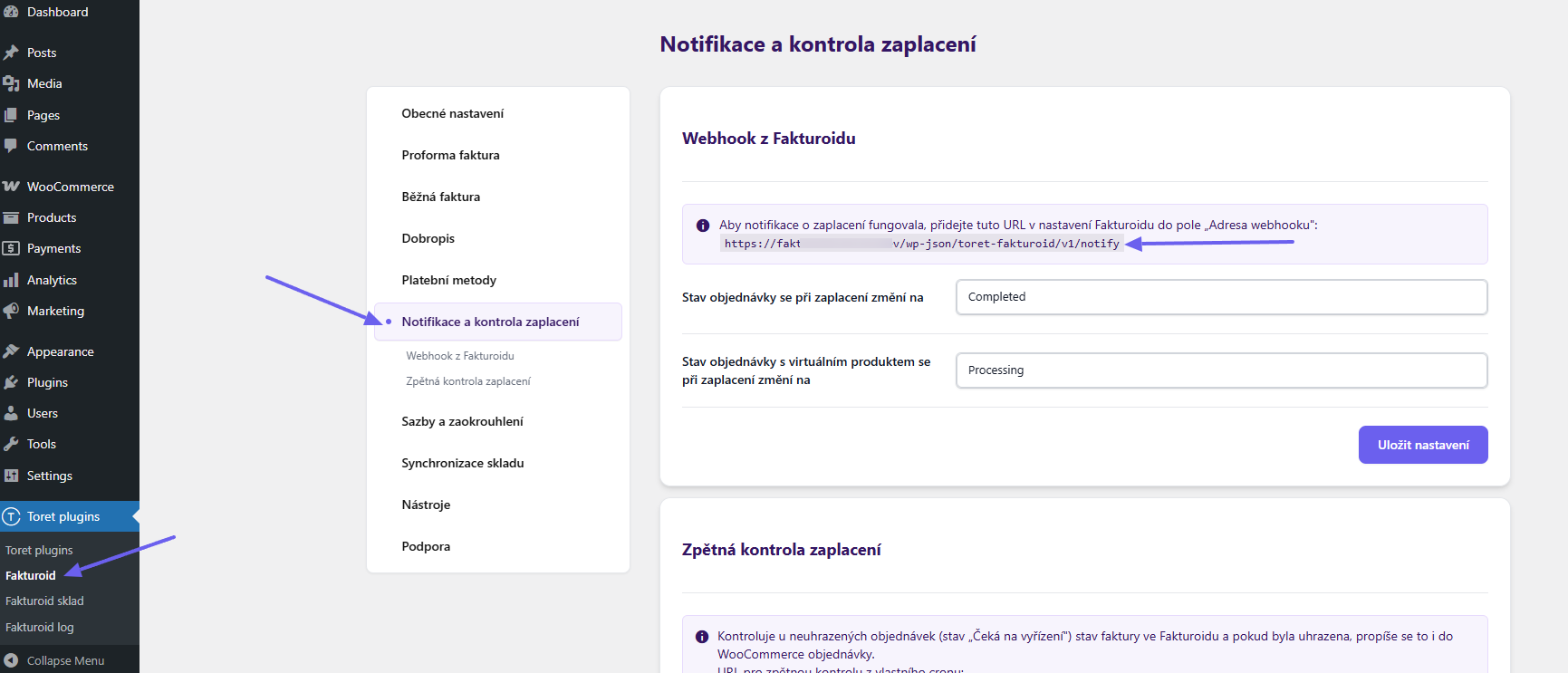Click the Analytics bar chart icon
Image resolution: width=1568 pixels, height=673 pixels.
pyautogui.click(x=11, y=280)
